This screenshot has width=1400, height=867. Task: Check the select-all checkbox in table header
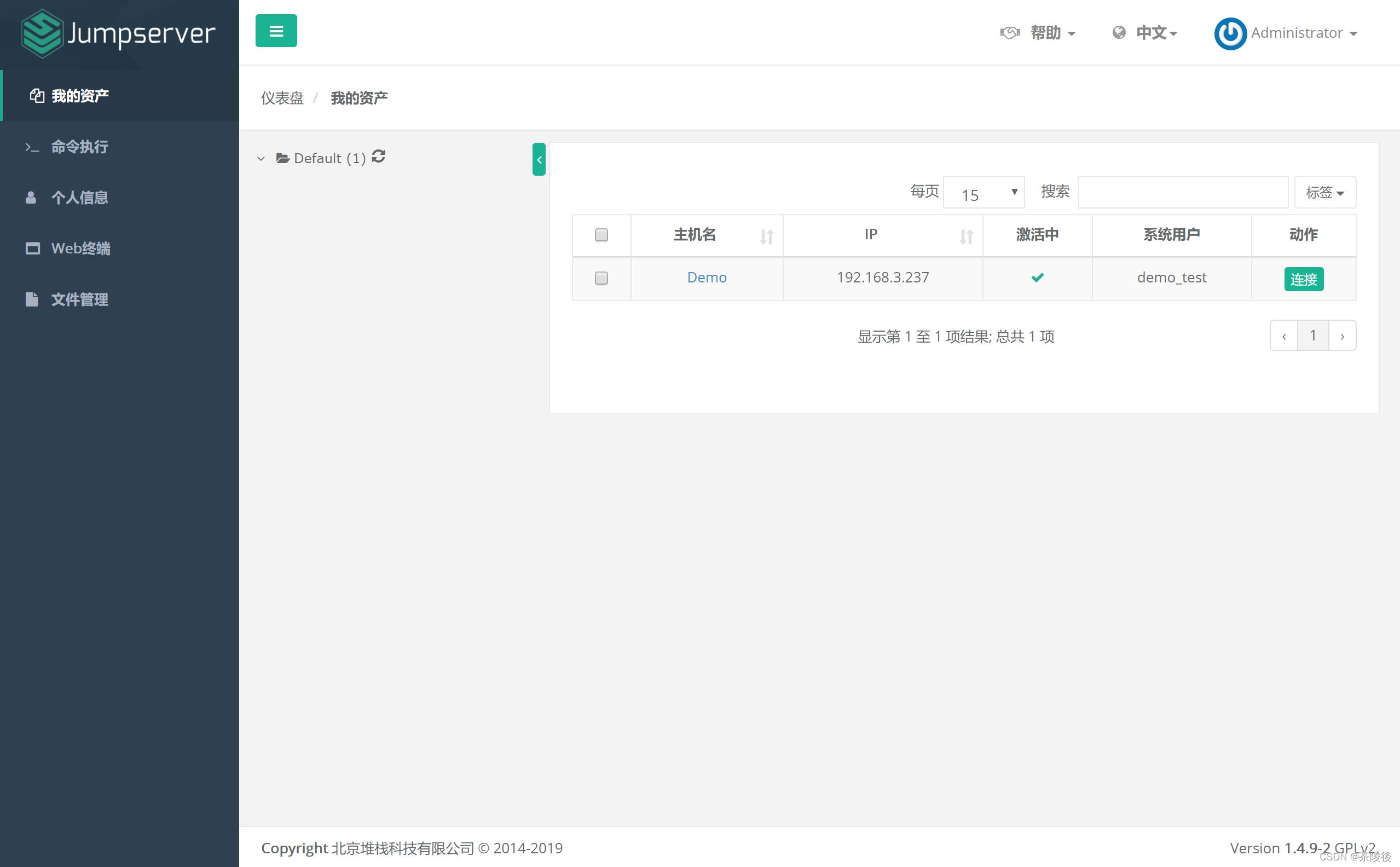coord(601,234)
